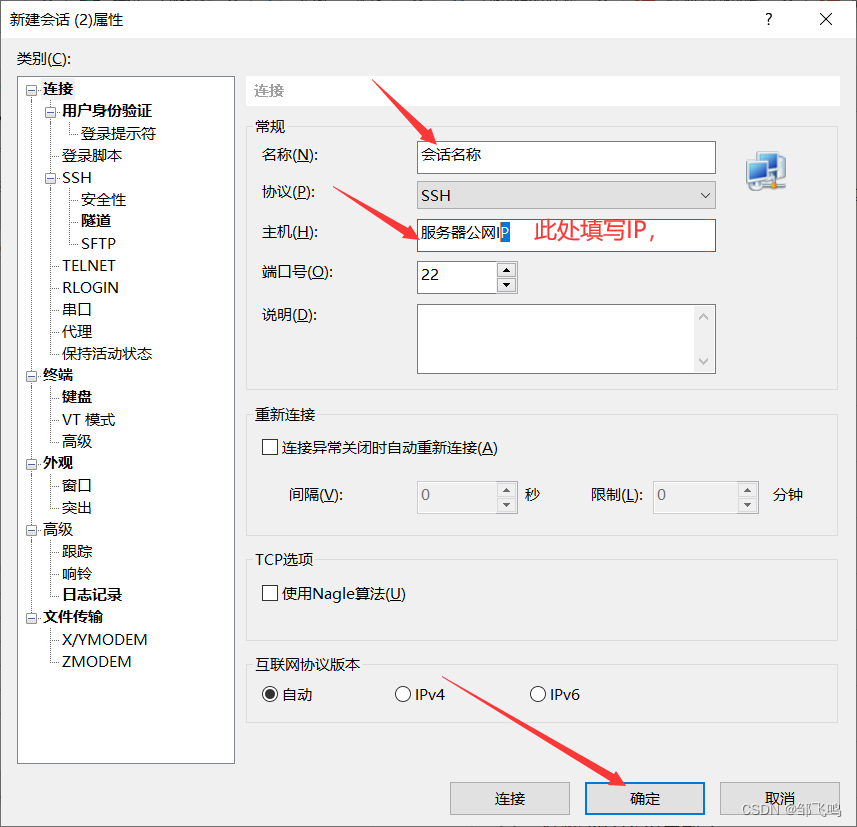The width and height of the screenshot is (857, 827).
Task: Select 响铃 under 高级
Action: point(77,574)
